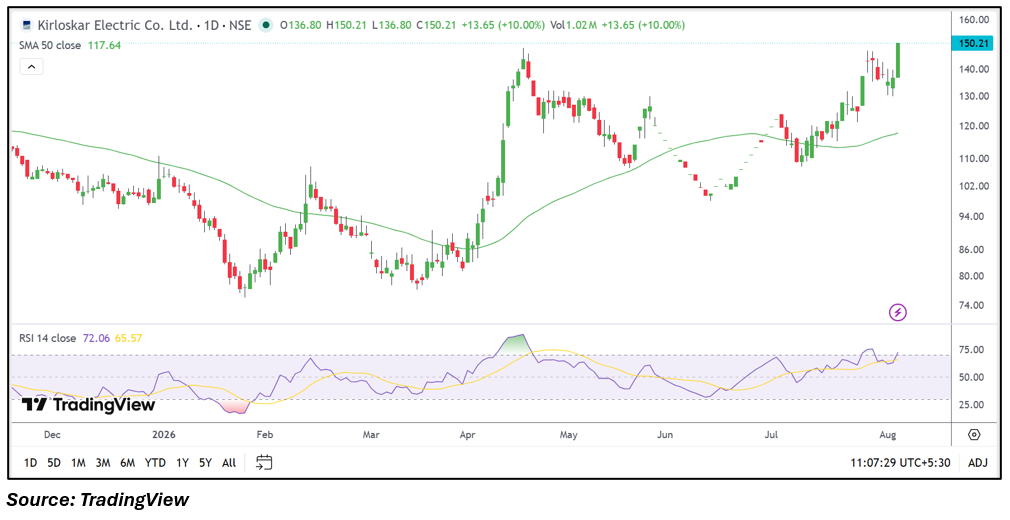Select the SMA 50 close indicator legend
The image size is (1010, 520).
click(x=50, y=45)
